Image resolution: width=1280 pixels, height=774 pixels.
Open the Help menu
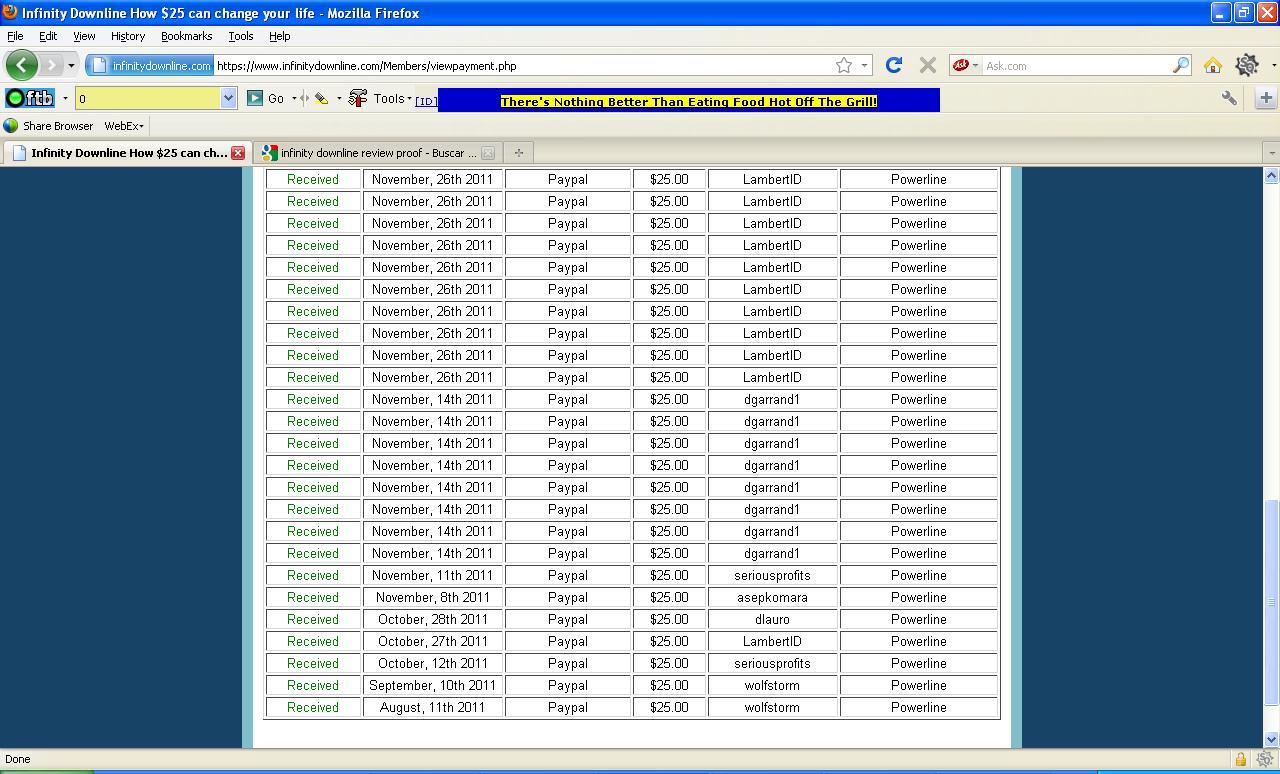279,36
